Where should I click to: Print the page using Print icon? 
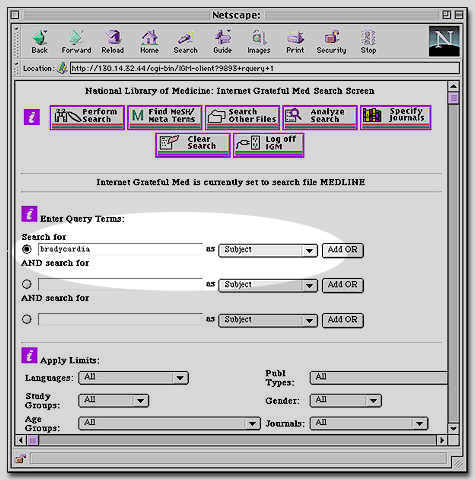coord(295,42)
